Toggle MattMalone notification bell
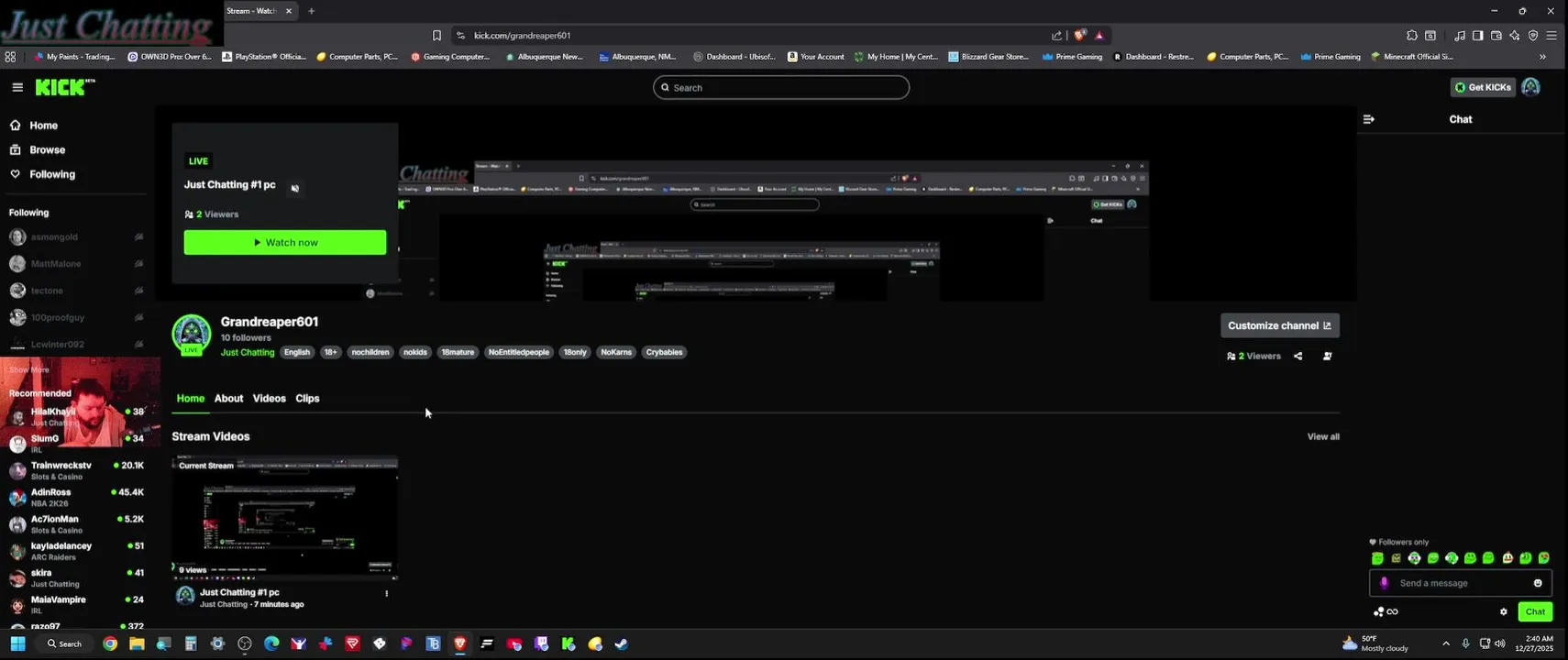 pyautogui.click(x=138, y=264)
